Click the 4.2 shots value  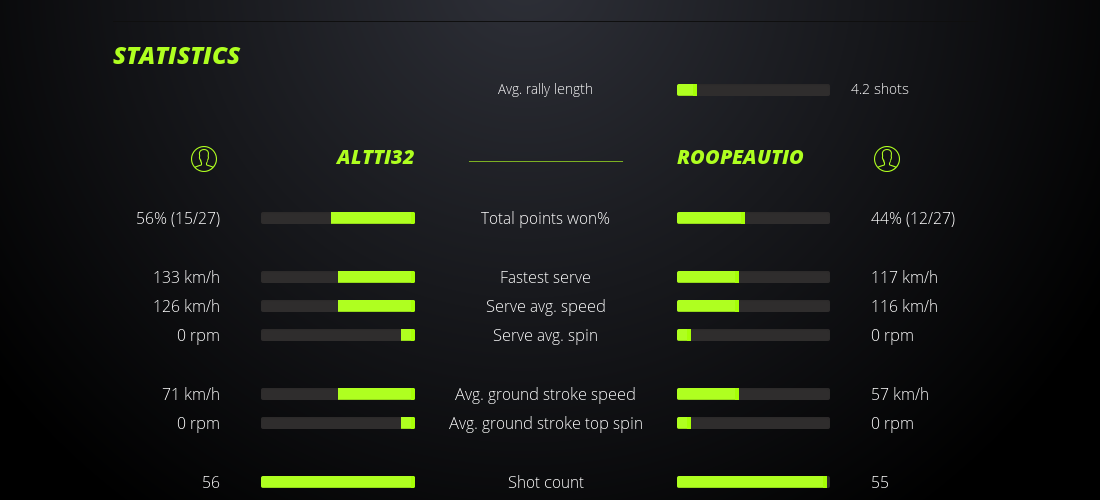click(x=879, y=89)
